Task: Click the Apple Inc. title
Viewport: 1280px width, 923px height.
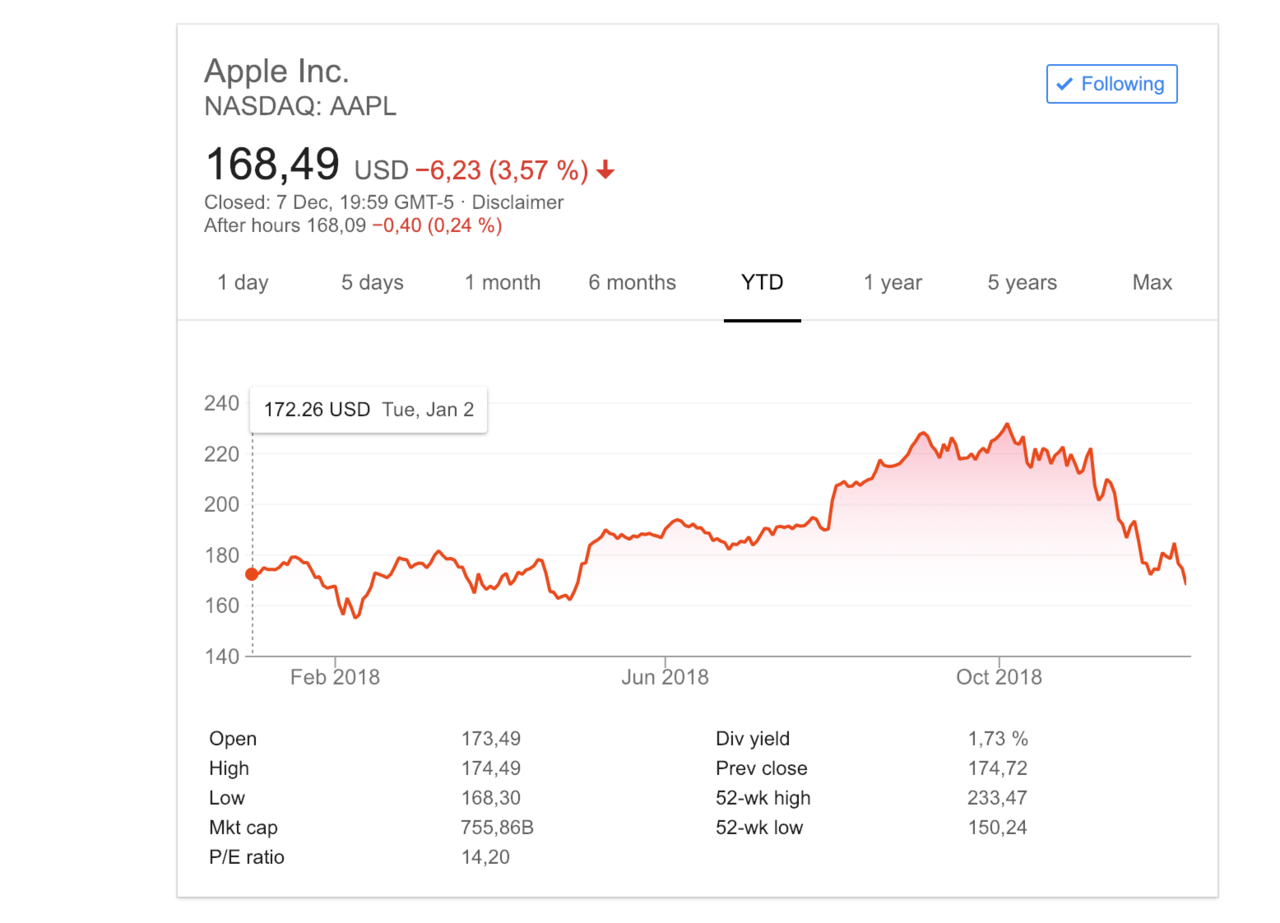Action: click(277, 71)
